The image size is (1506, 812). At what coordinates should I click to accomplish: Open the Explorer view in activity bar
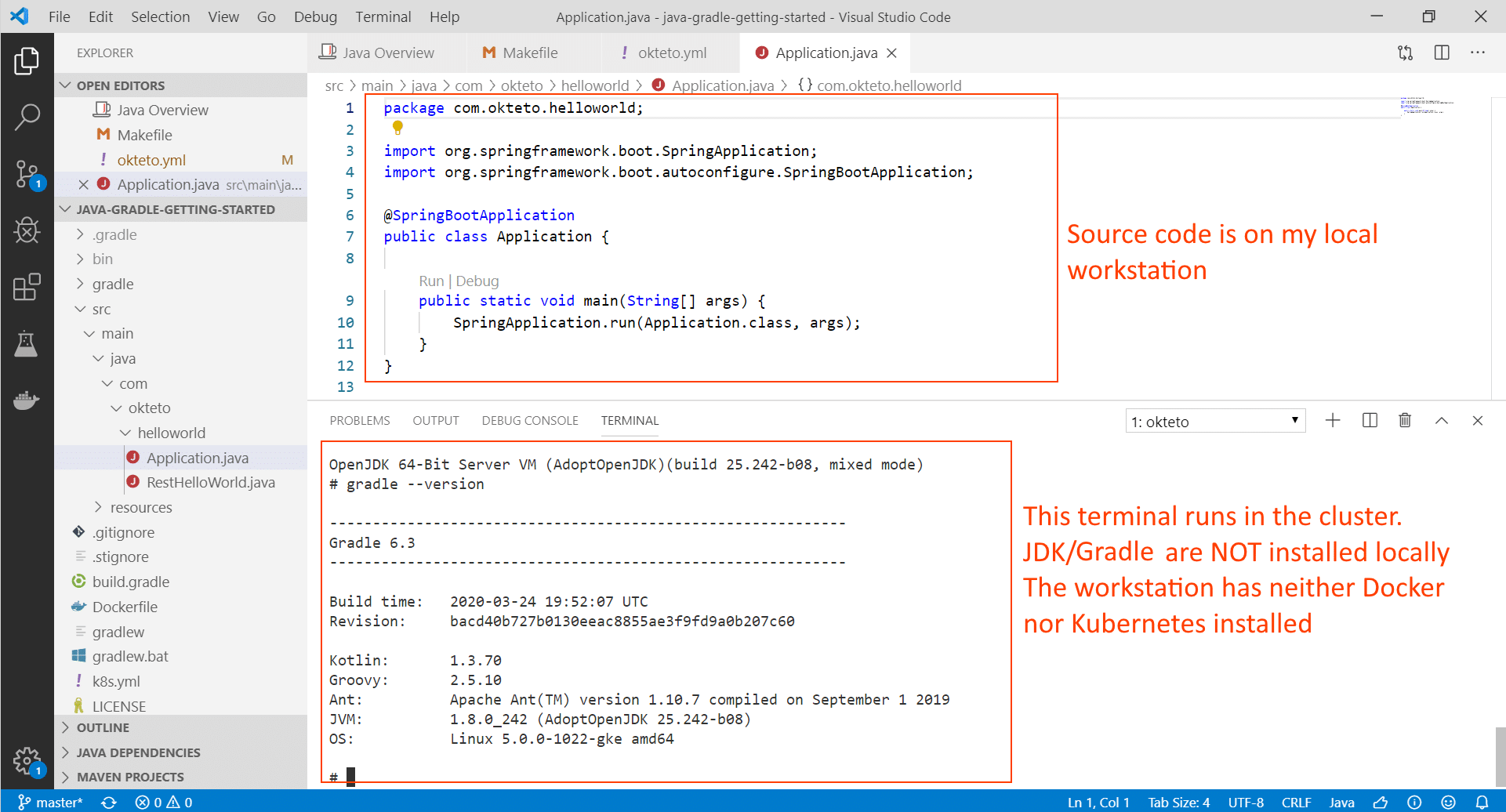(27, 61)
